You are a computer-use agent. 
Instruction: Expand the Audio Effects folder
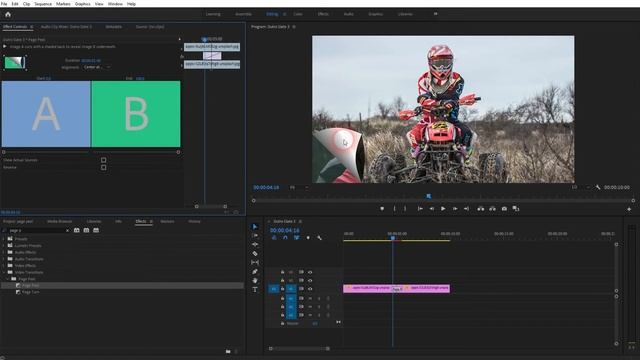point(4,252)
